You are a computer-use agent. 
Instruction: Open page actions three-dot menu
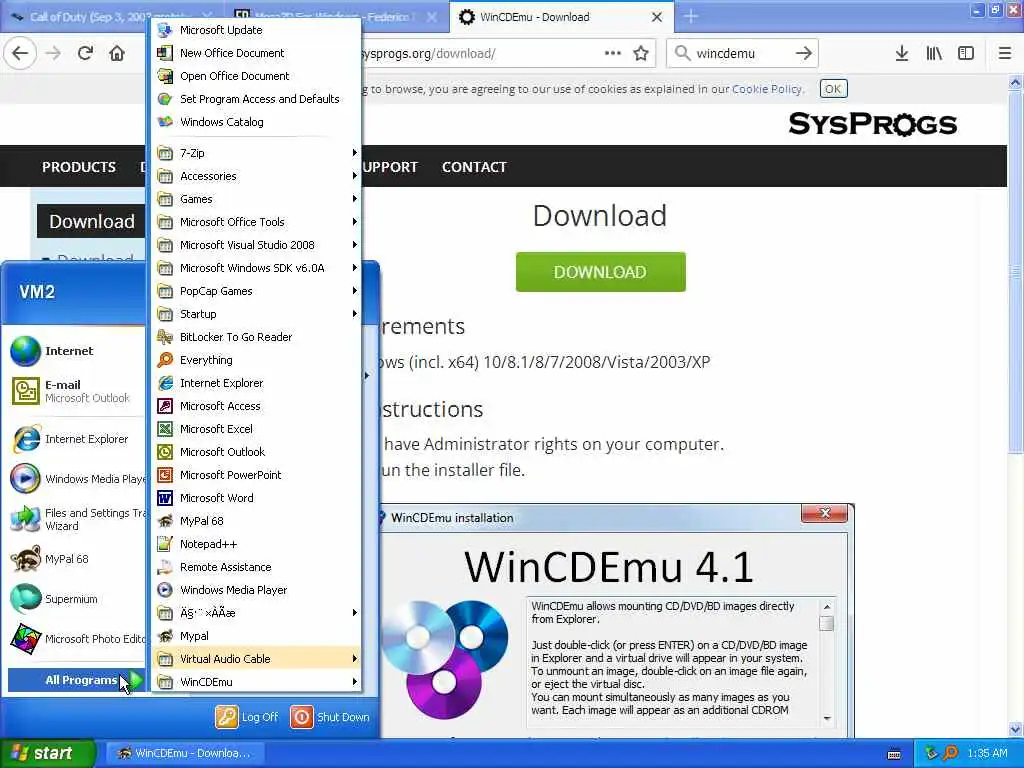(x=613, y=54)
